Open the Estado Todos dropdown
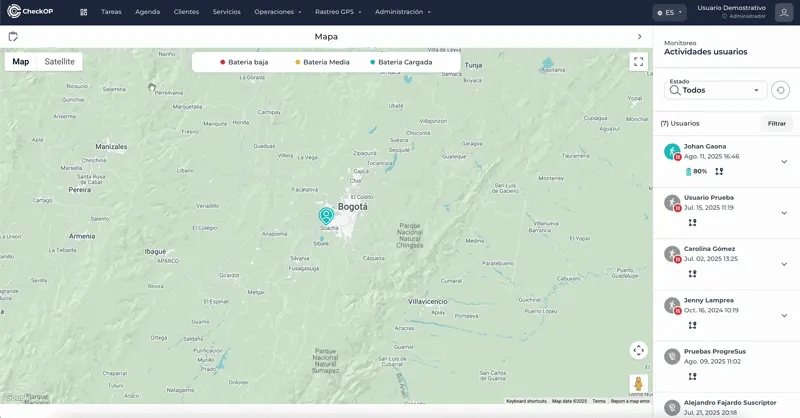Screen dimensions: 800x418 point(716,90)
